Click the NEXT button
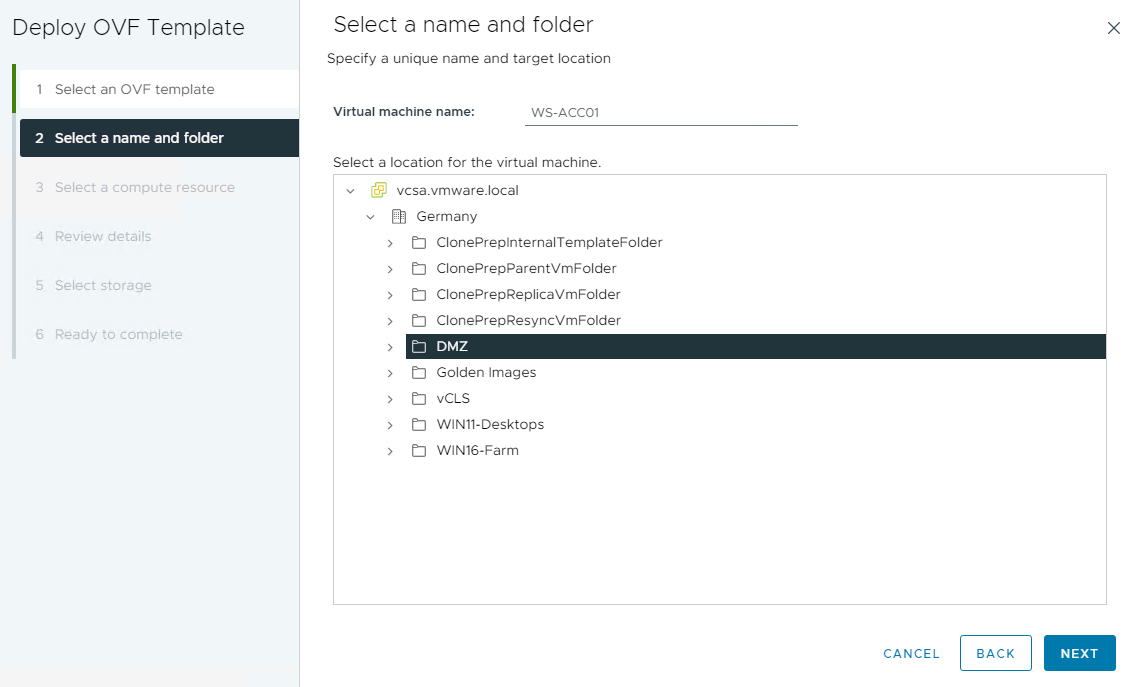Image resolution: width=1135 pixels, height=687 pixels. coord(1079,653)
